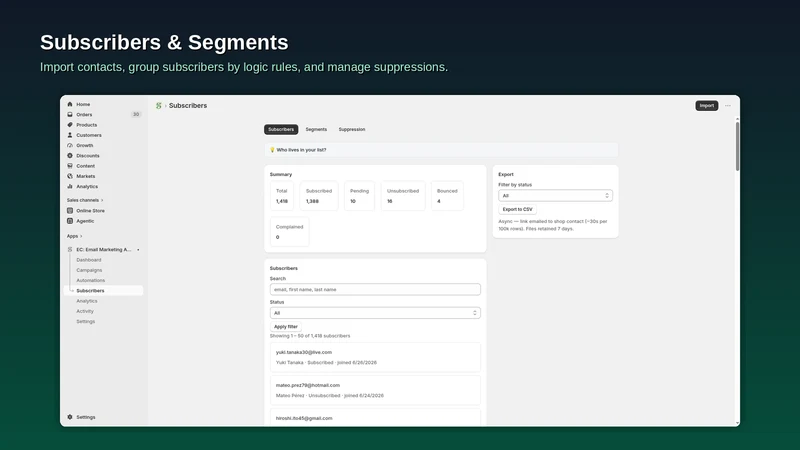This screenshot has height=450, width=800.
Task: Click the Content icon in sidebar
Action: tap(70, 166)
